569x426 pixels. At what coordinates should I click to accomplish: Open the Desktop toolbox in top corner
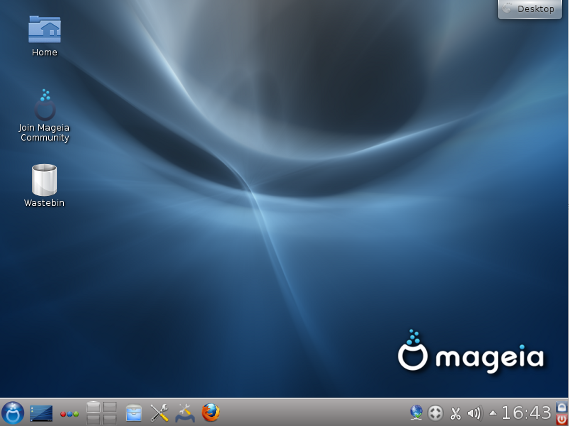(x=530, y=9)
